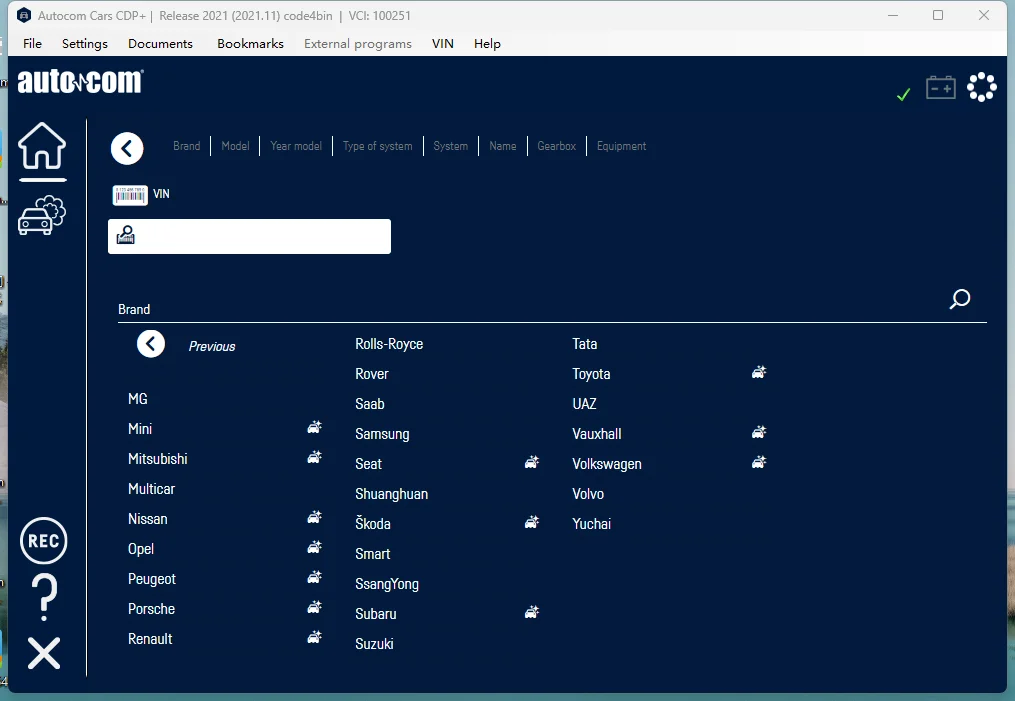Viewport: 1015px width, 701px height.
Task: Click the Previous link in brand list
Action: (212, 346)
